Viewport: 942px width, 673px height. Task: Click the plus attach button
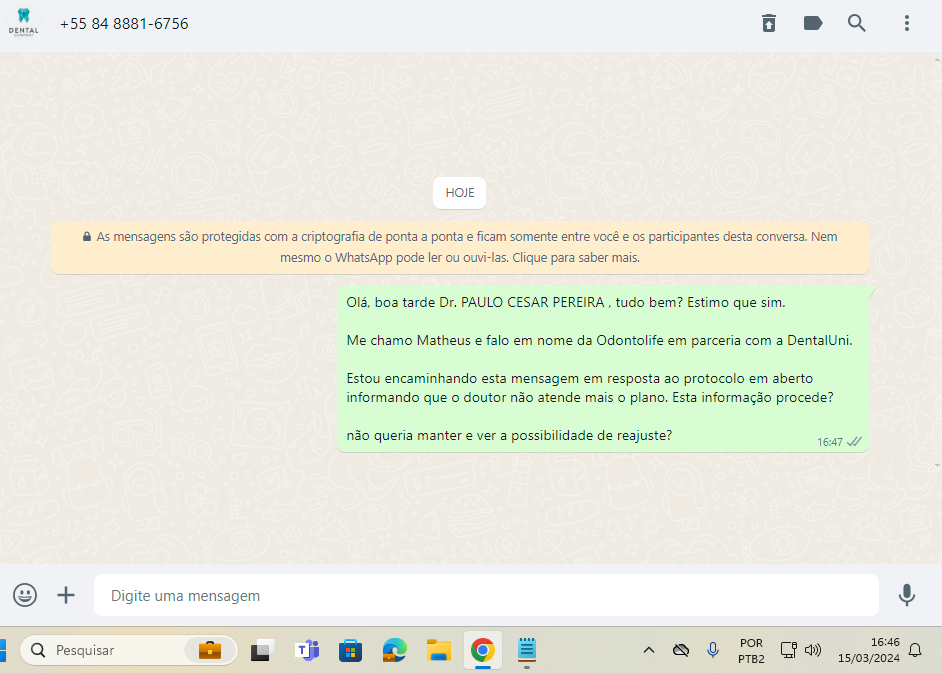66,595
